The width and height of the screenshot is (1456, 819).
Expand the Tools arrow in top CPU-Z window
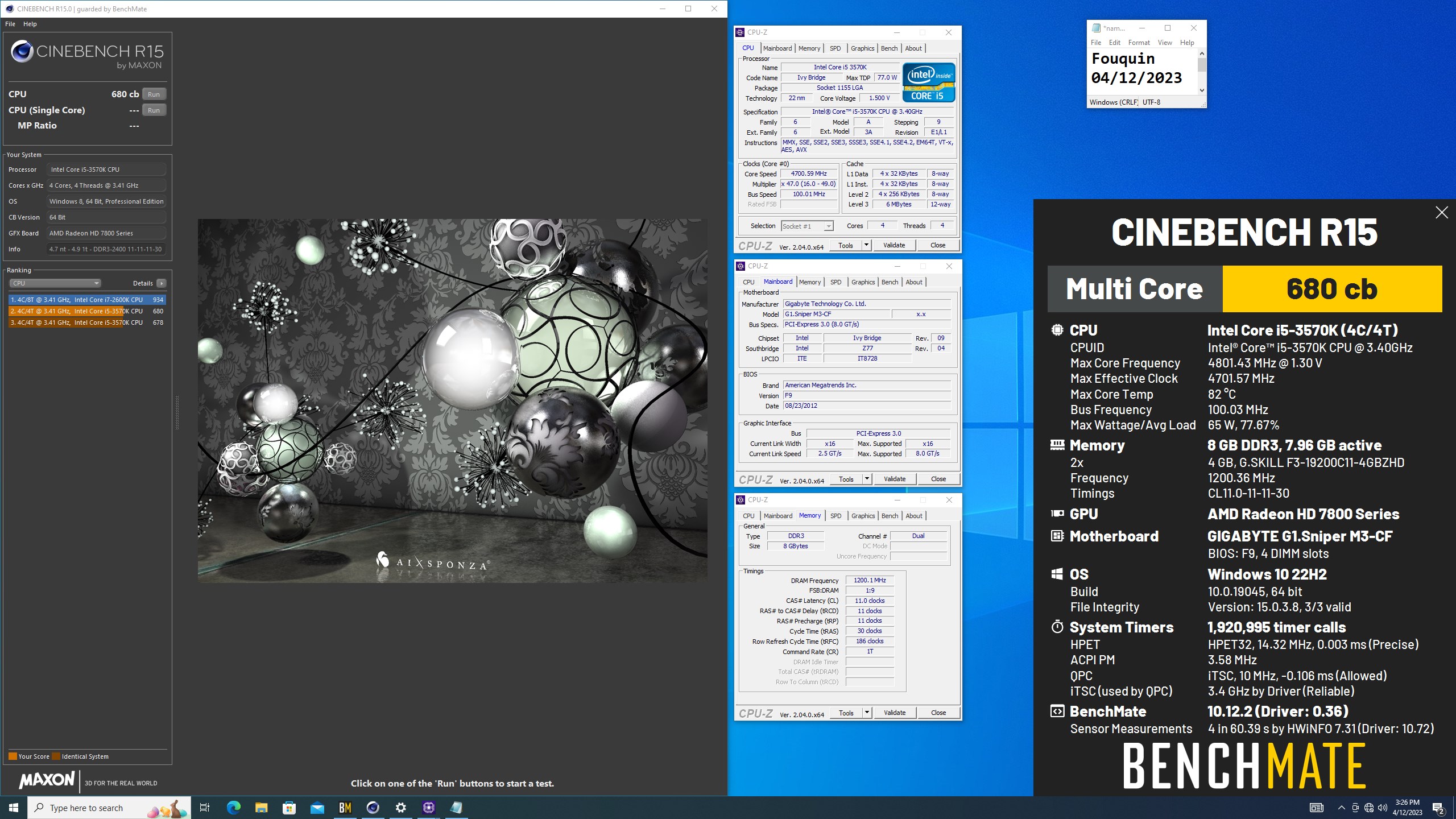tap(866, 246)
